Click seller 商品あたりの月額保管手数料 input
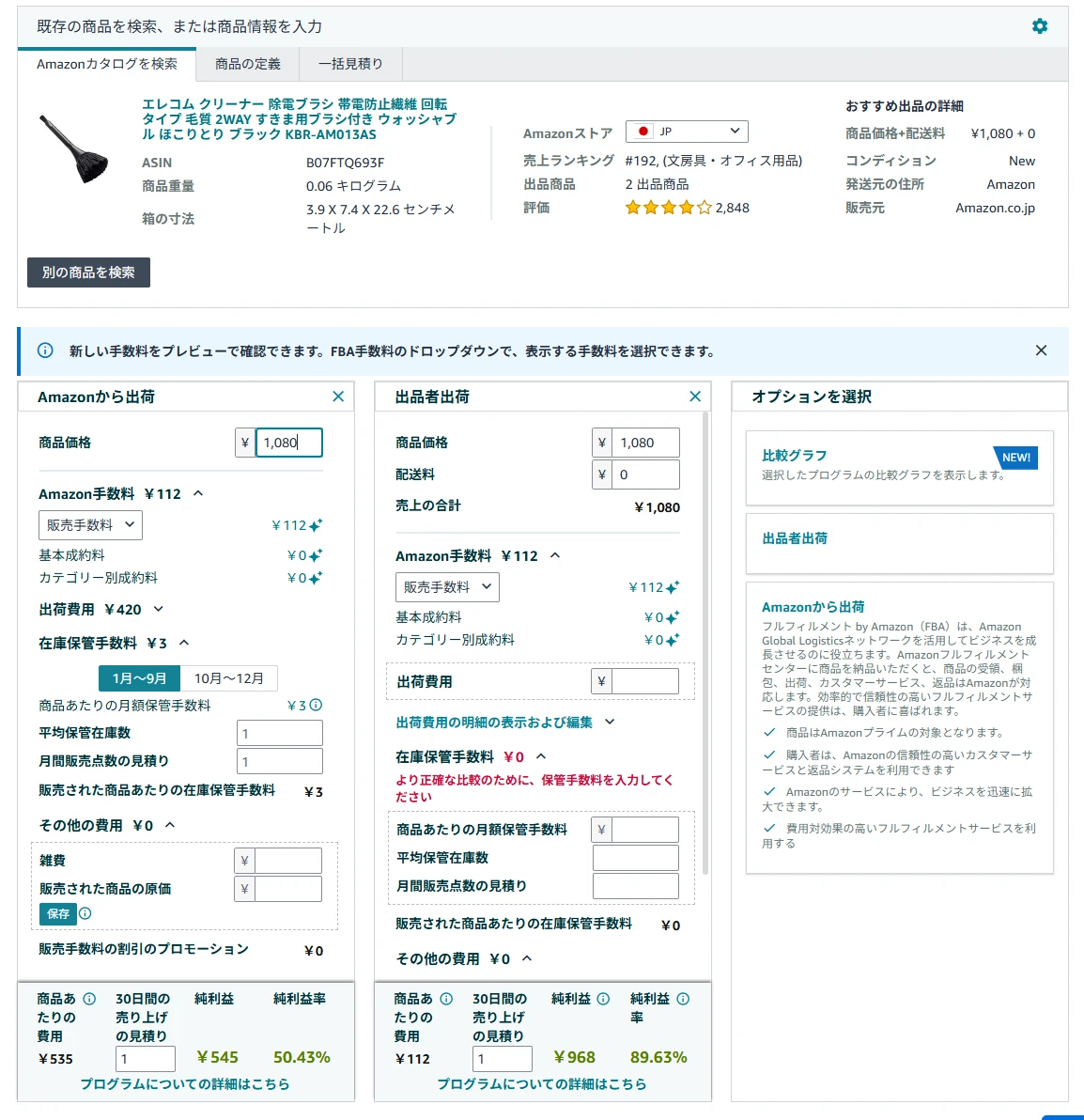Screen dimensions: 1084x1120 (x=644, y=830)
